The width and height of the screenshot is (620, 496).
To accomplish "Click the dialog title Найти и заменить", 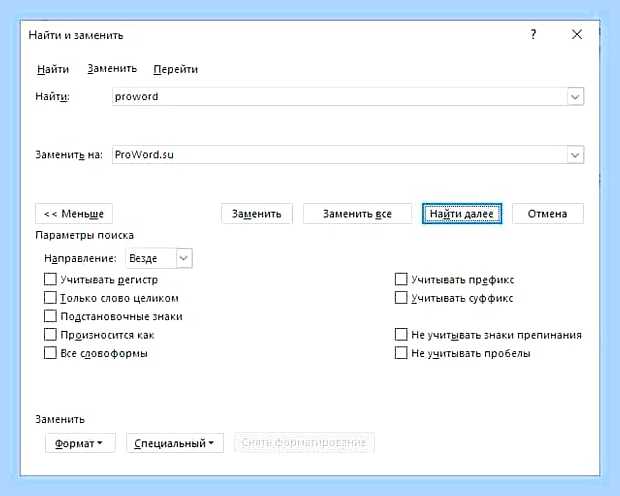I will (76, 35).
